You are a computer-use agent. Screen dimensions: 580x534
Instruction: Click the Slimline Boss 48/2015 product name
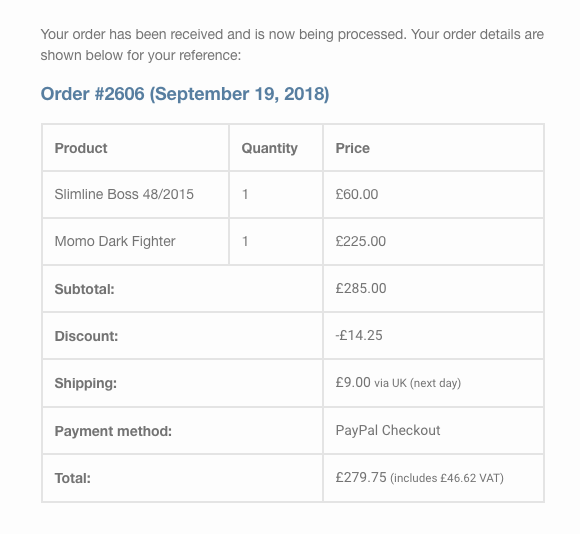pyautogui.click(x=124, y=195)
